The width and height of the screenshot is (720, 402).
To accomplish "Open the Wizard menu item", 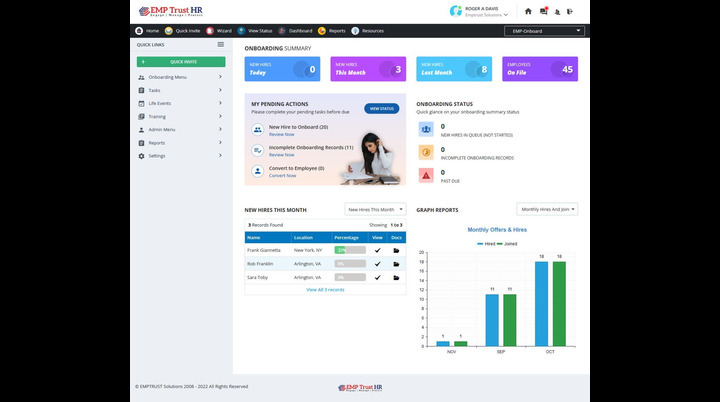I will [x=220, y=31].
